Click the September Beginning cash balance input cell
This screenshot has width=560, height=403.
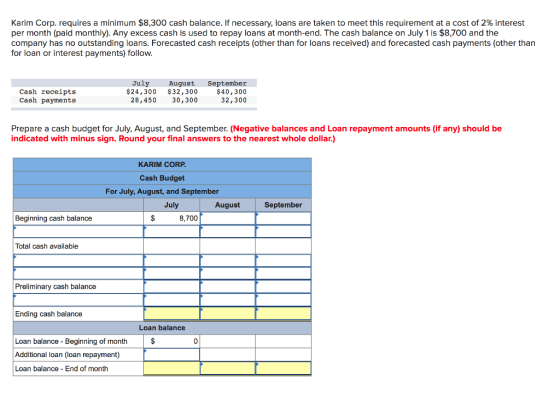click(x=283, y=218)
